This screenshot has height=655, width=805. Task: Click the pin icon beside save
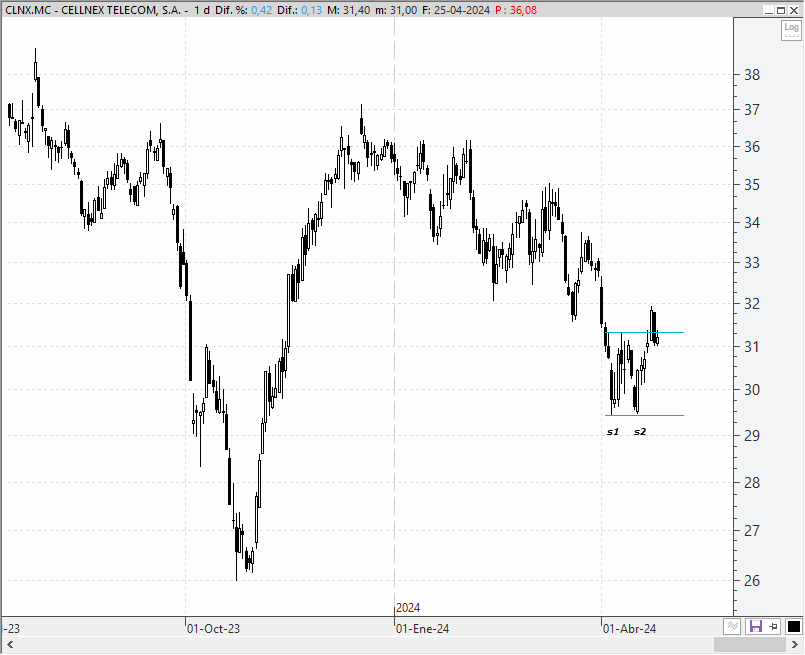click(773, 626)
